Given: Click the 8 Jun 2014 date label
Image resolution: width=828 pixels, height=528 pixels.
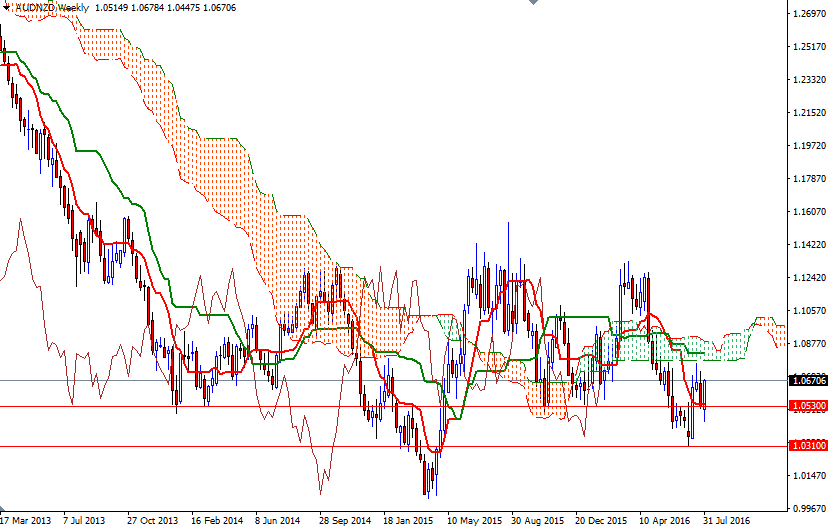Looking at the screenshot, I should coord(277,521).
